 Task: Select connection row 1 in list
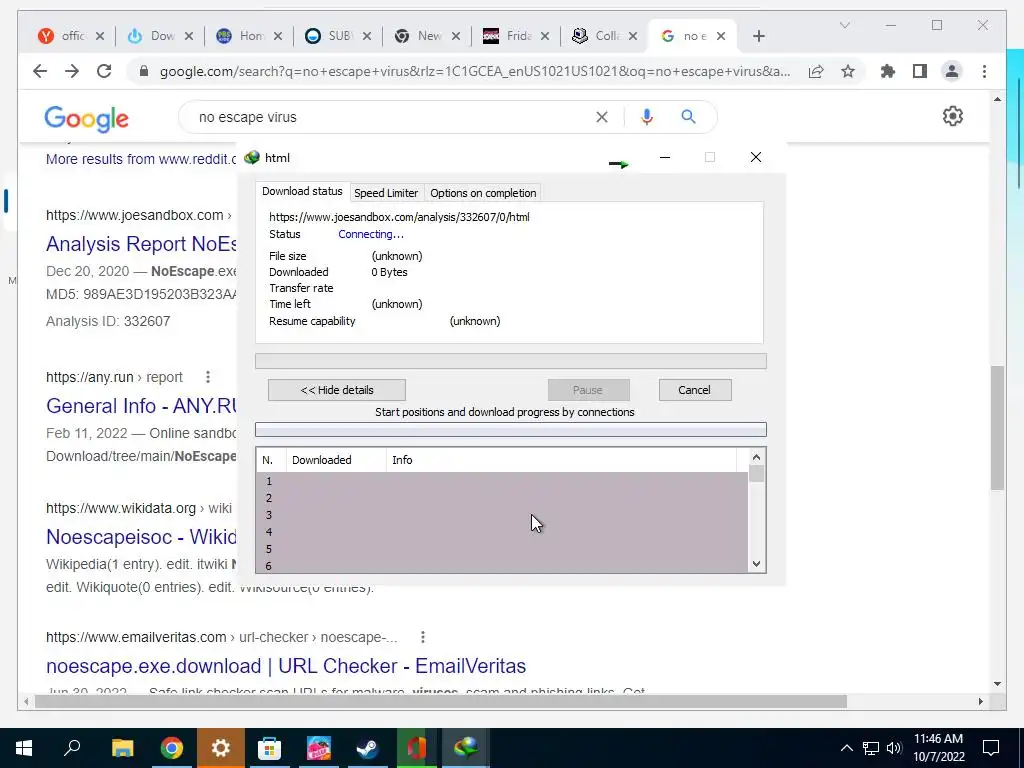coord(502,481)
